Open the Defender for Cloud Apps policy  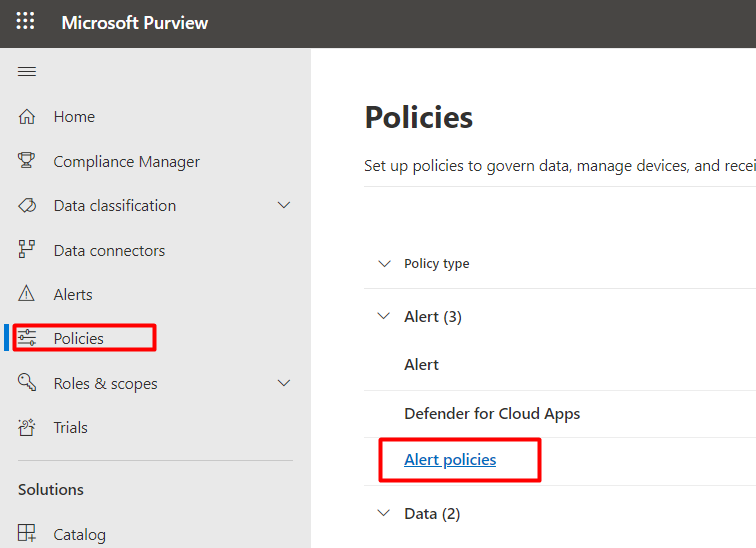(492, 413)
